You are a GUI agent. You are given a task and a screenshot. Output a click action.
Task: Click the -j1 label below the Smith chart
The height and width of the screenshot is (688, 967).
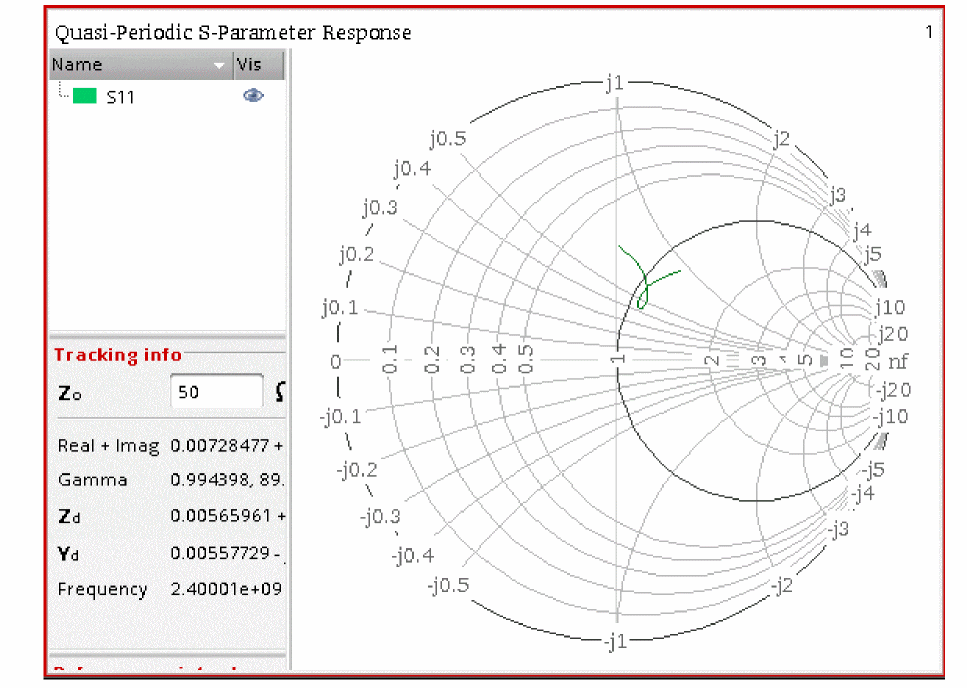(x=615, y=642)
